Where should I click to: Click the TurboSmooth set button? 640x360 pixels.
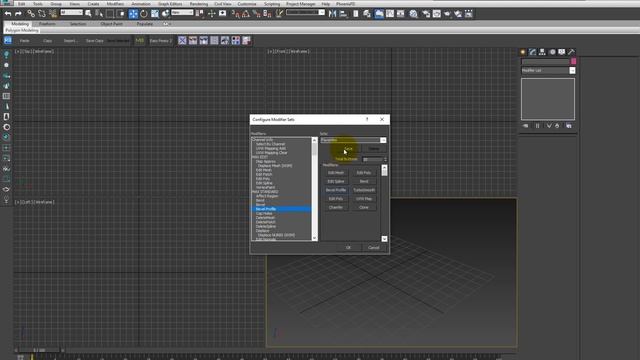tap(364, 190)
